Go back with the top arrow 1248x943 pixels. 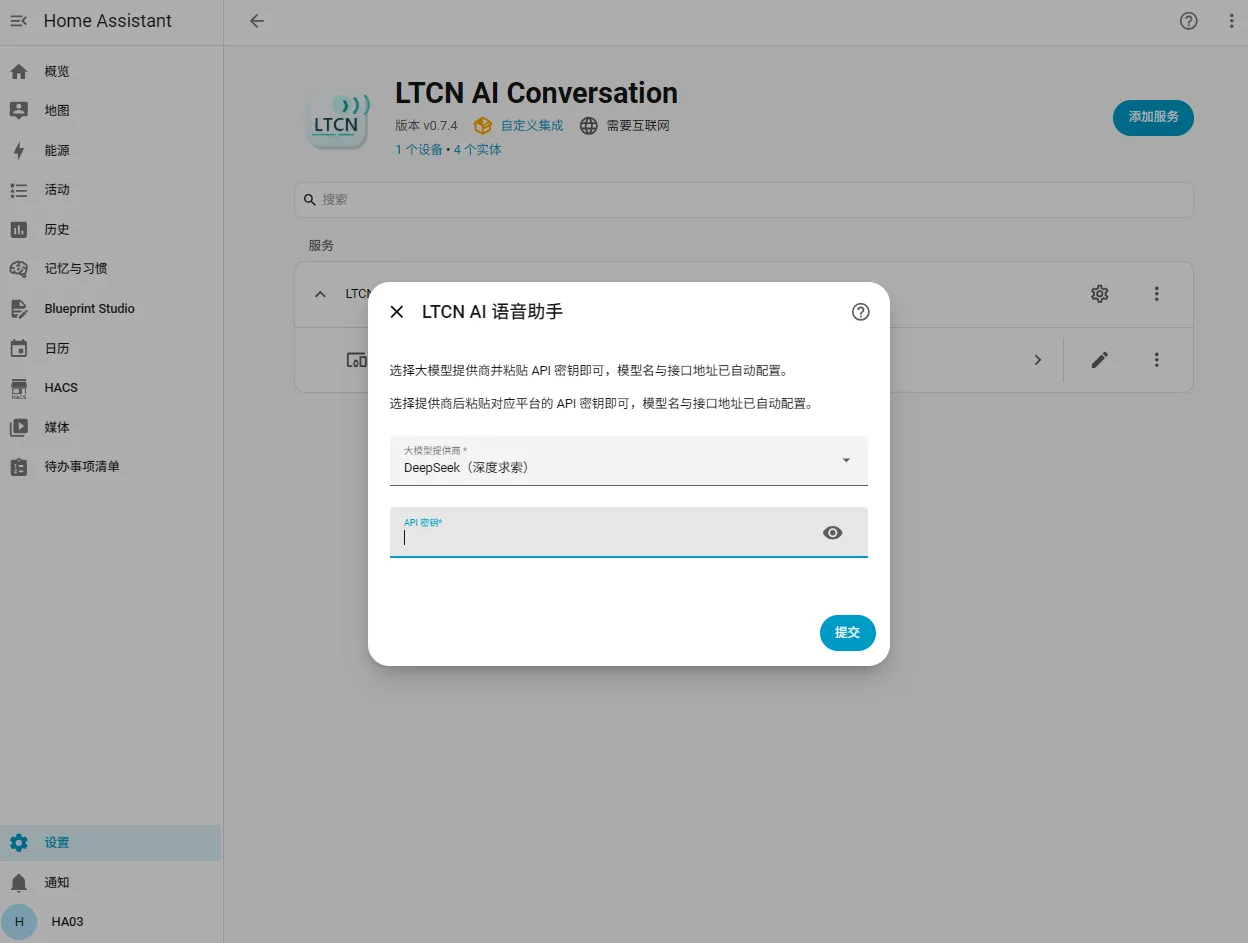click(x=257, y=21)
